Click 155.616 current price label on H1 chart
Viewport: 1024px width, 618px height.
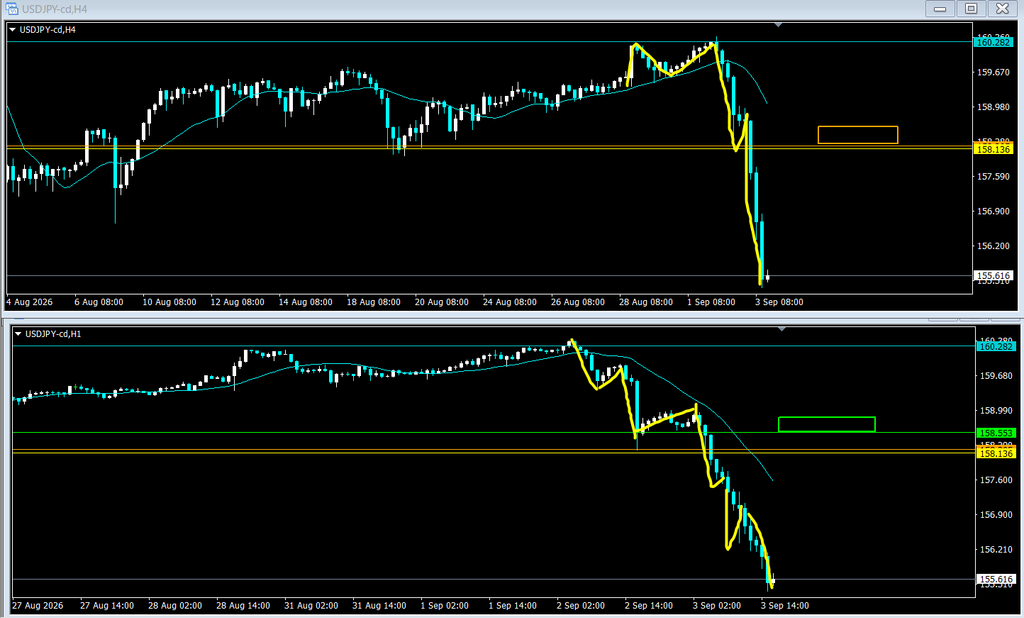click(996, 579)
